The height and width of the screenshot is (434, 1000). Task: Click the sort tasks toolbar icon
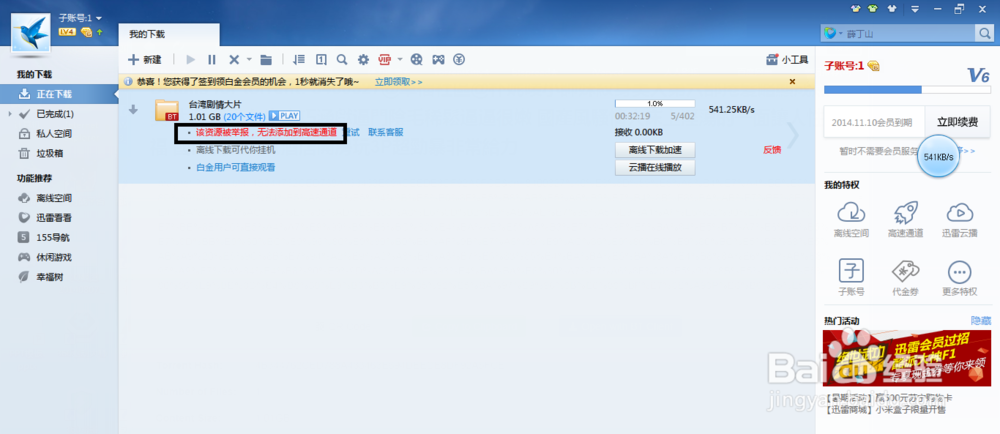(298, 59)
